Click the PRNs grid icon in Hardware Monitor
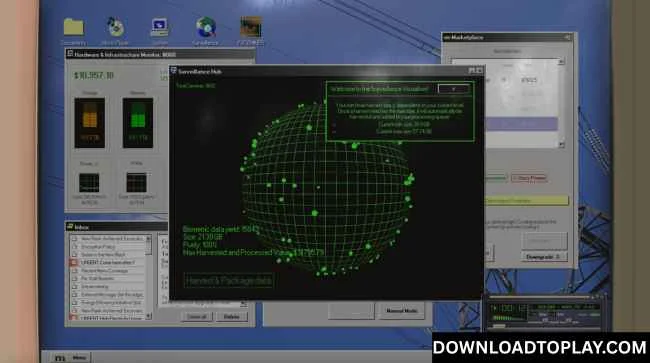The width and height of the screenshot is (650, 363). point(136,183)
